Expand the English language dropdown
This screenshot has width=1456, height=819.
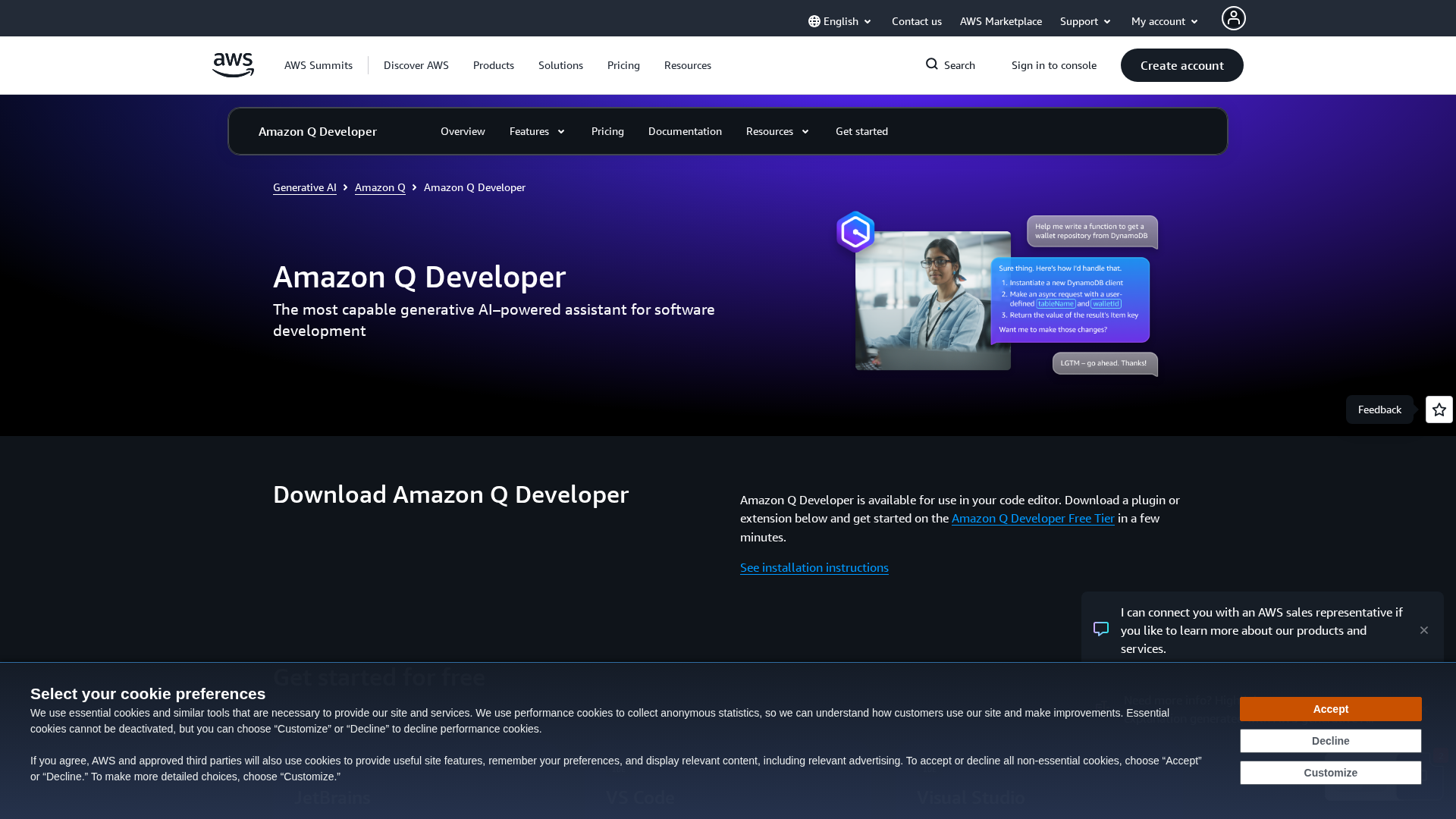click(840, 21)
